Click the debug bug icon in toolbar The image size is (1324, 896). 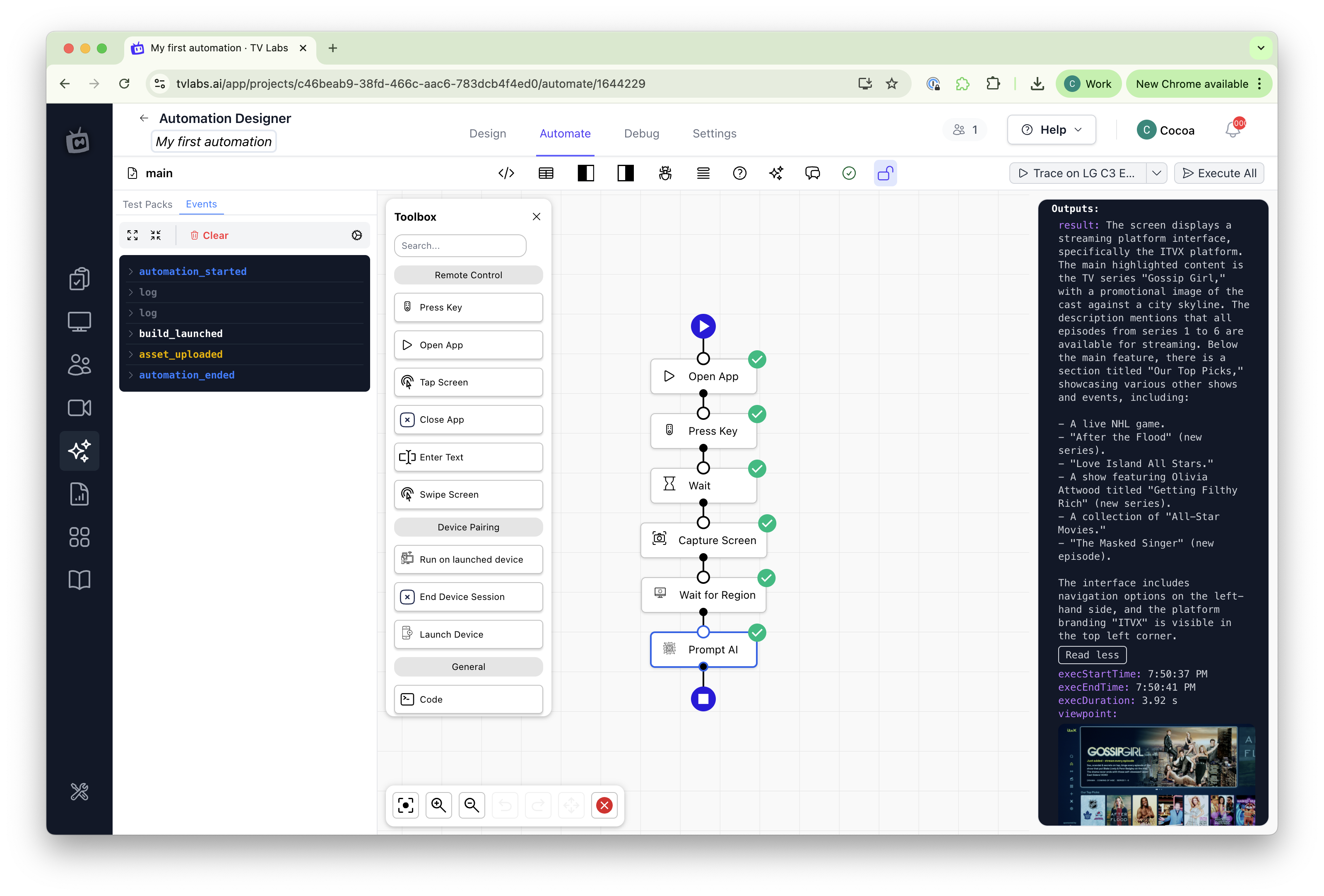click(x=665, y=173)
